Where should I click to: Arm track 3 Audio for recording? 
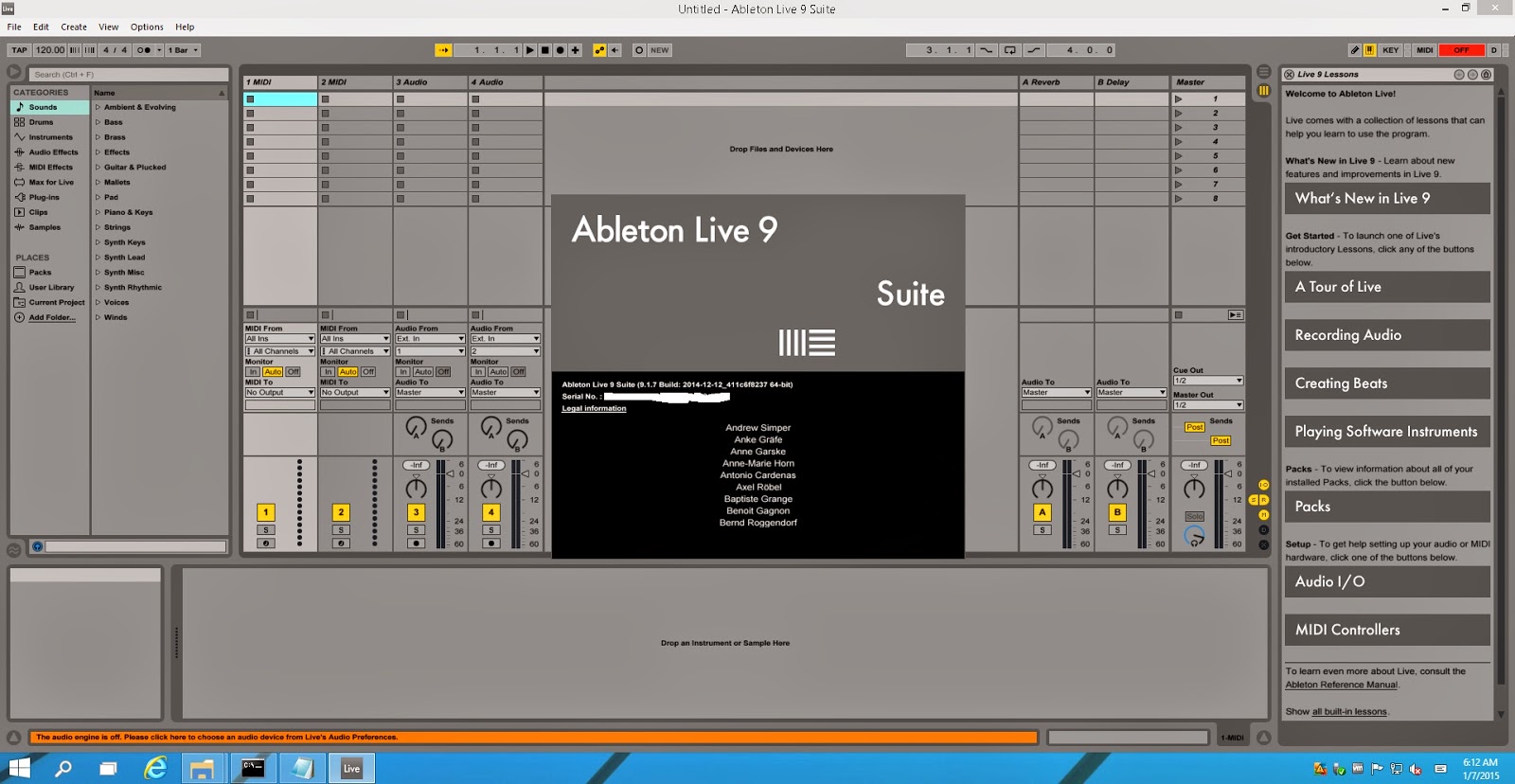416,543
